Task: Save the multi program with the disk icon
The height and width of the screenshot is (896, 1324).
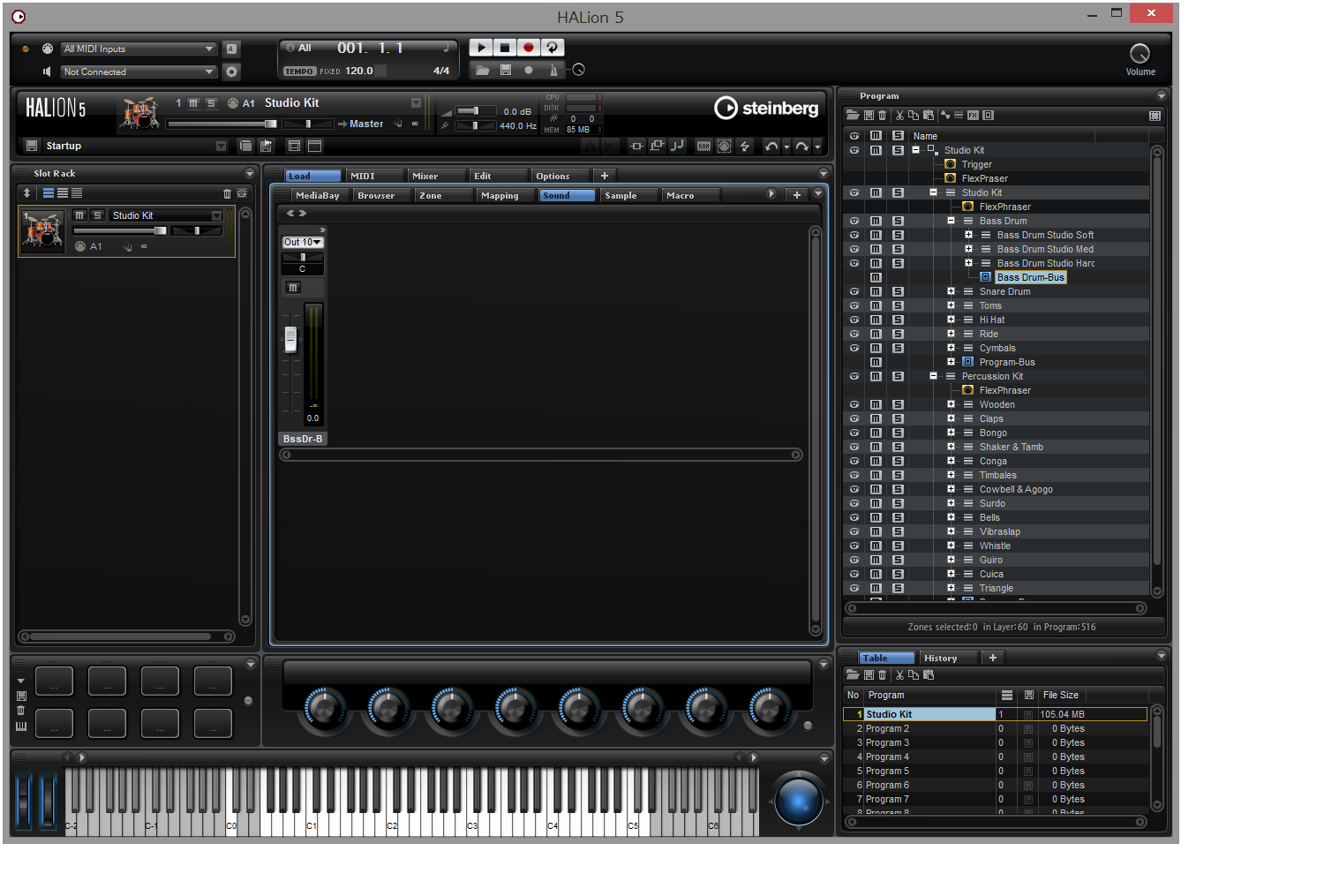Action: pos(32,146)
